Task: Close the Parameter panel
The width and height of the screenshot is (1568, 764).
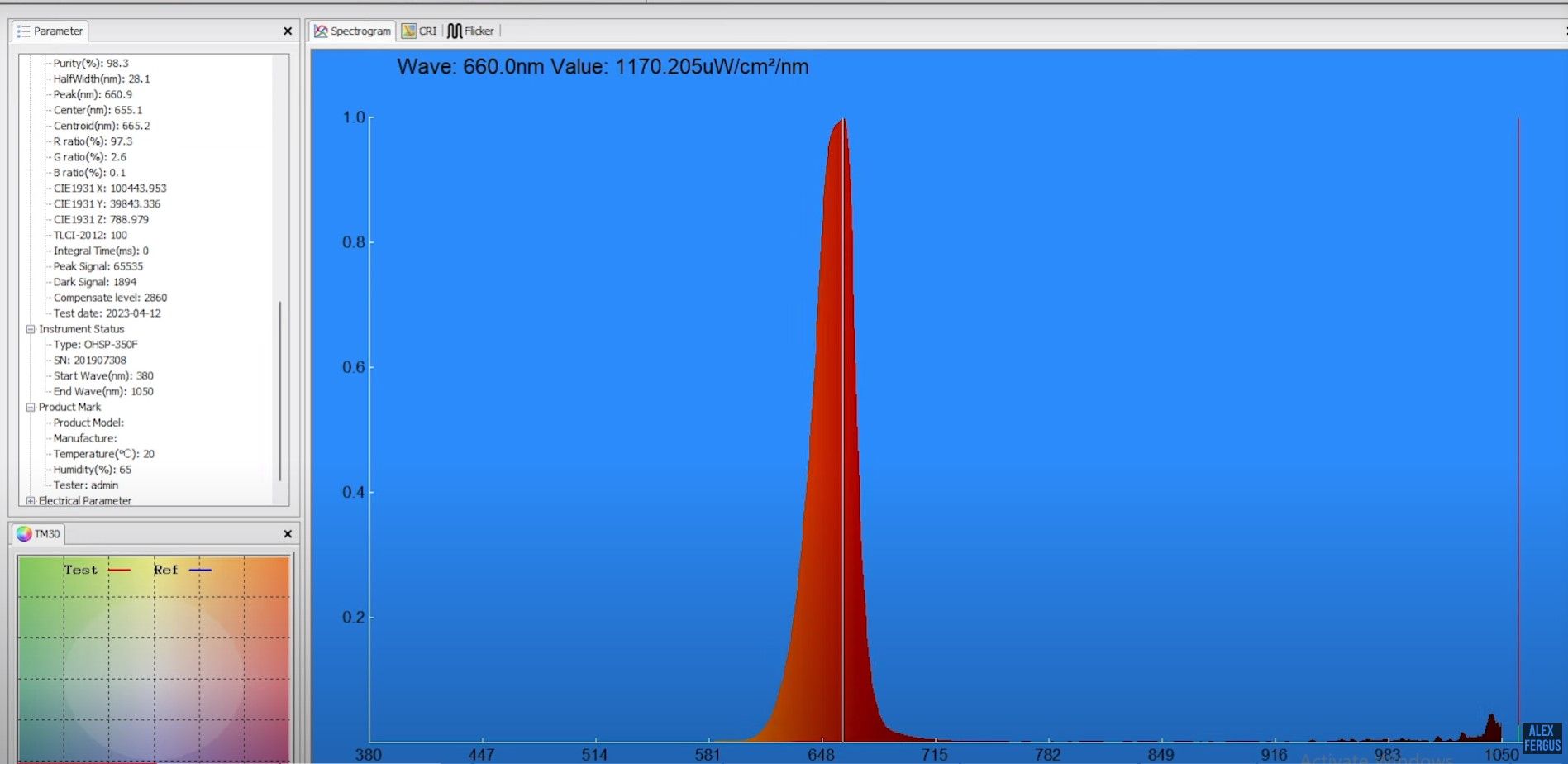Action: (x=287, y=31)
